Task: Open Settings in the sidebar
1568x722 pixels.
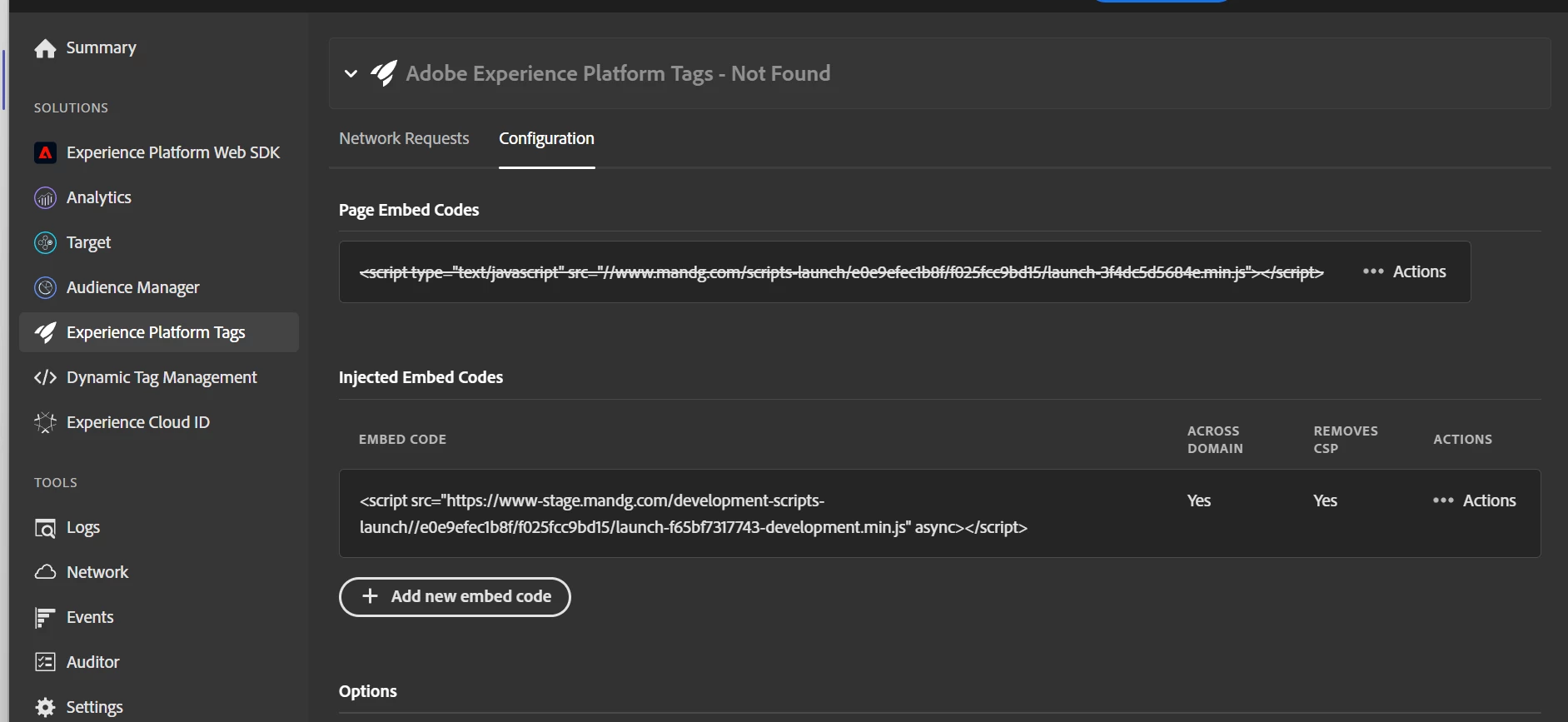Action: [x=158, y=707]
